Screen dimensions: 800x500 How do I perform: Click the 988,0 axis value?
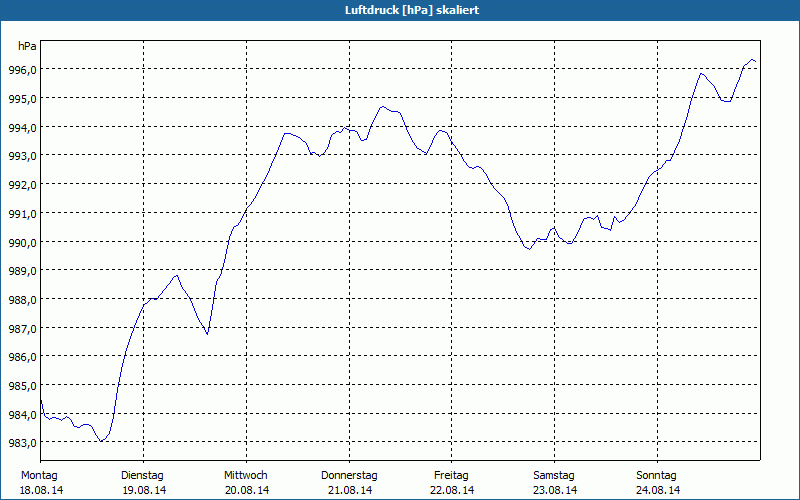[x=23, y=301]
